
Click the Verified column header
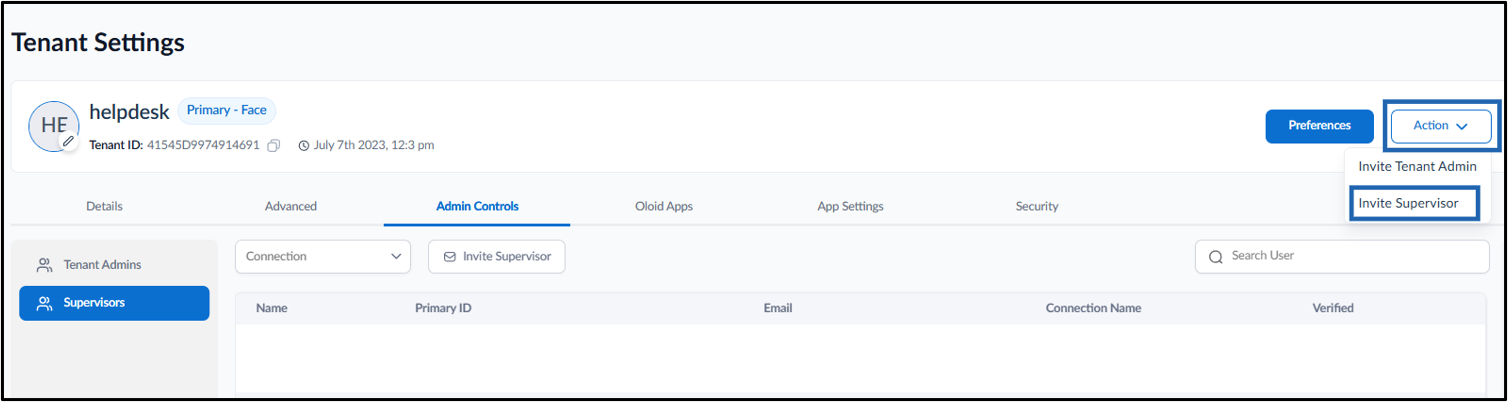tap(1333, 308)
